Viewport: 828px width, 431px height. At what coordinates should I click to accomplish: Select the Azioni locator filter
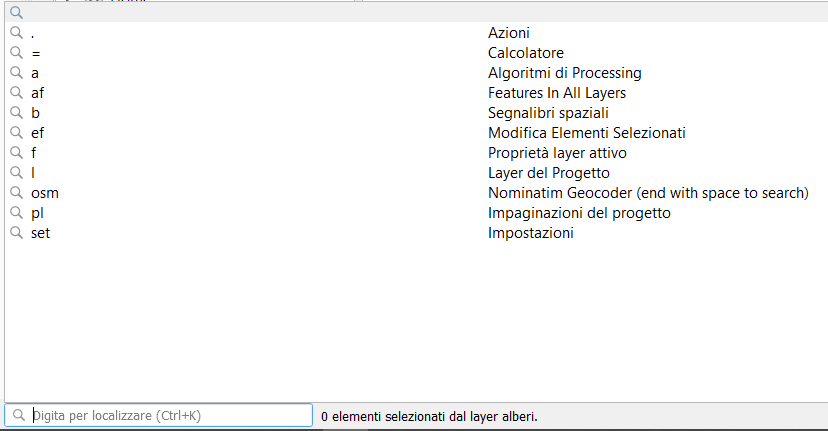(508, 33)
